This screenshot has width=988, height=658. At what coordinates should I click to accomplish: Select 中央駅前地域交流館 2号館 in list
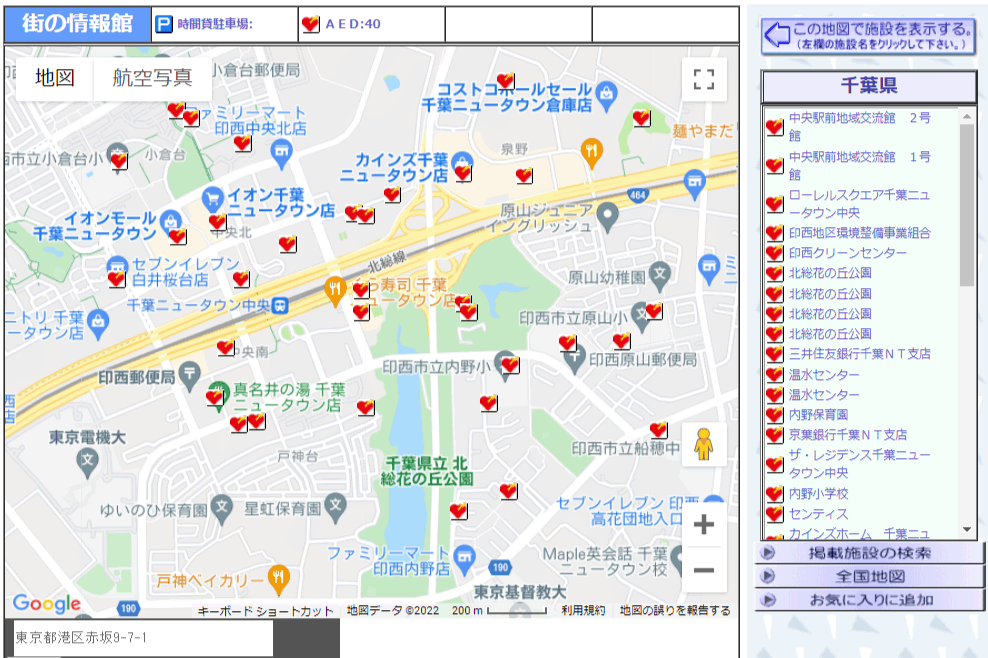click(860, 127)
